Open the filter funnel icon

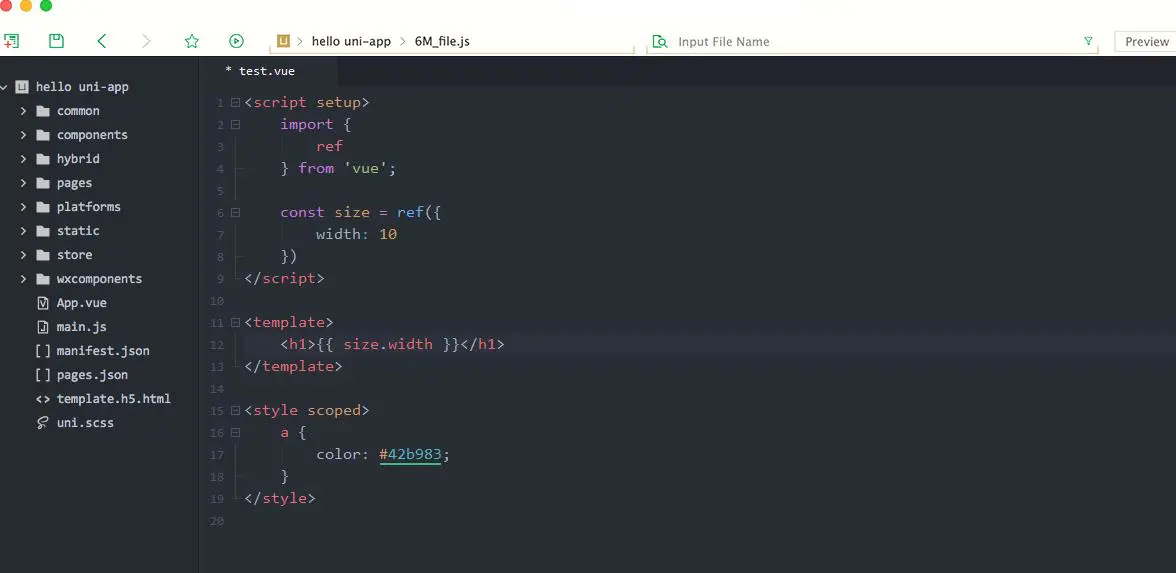point(1088,41)
